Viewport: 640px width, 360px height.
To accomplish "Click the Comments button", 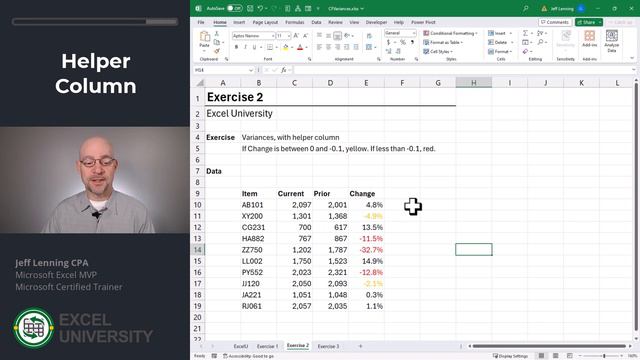I will pyautogui.click(x=555, y=22).
